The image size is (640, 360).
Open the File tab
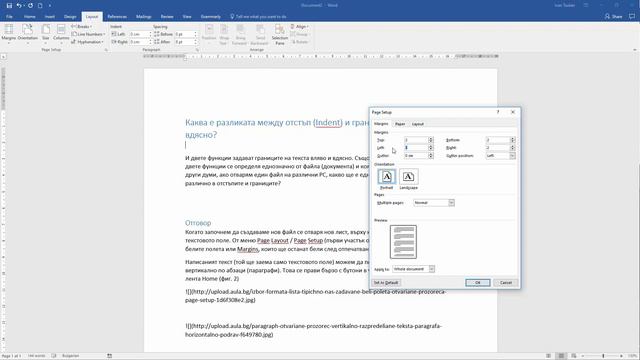click(9, 17)
